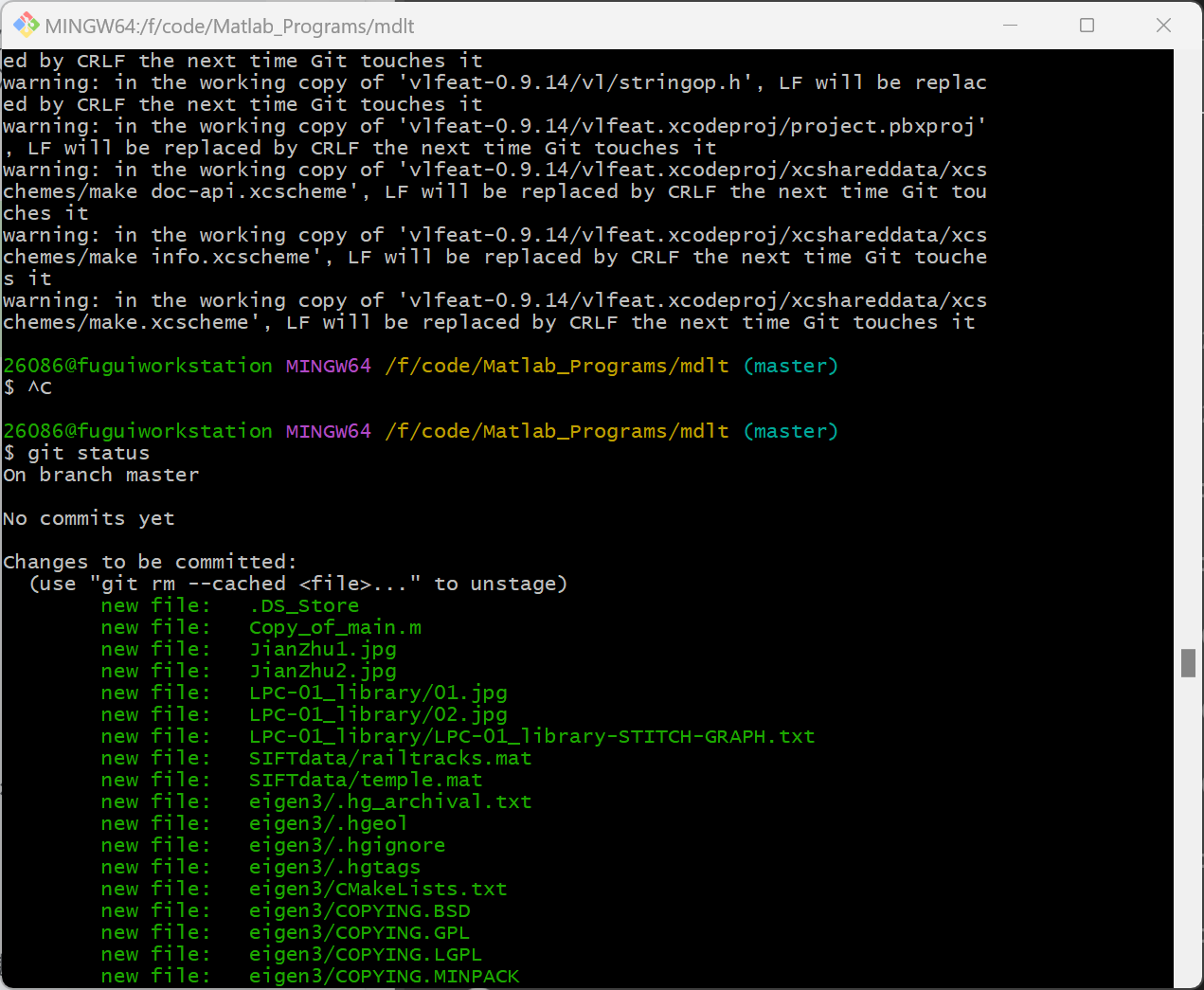Click the 'SIFTdata/railtracks.mat' entry
This screenshot has height=990, width=1204.
click(390, 758)
